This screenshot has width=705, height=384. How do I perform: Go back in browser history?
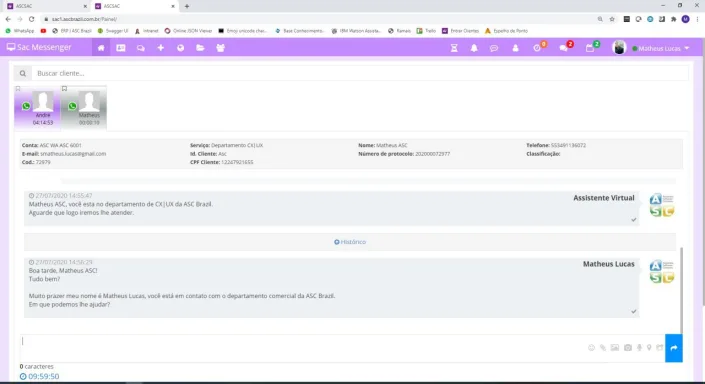click(8, 19)
